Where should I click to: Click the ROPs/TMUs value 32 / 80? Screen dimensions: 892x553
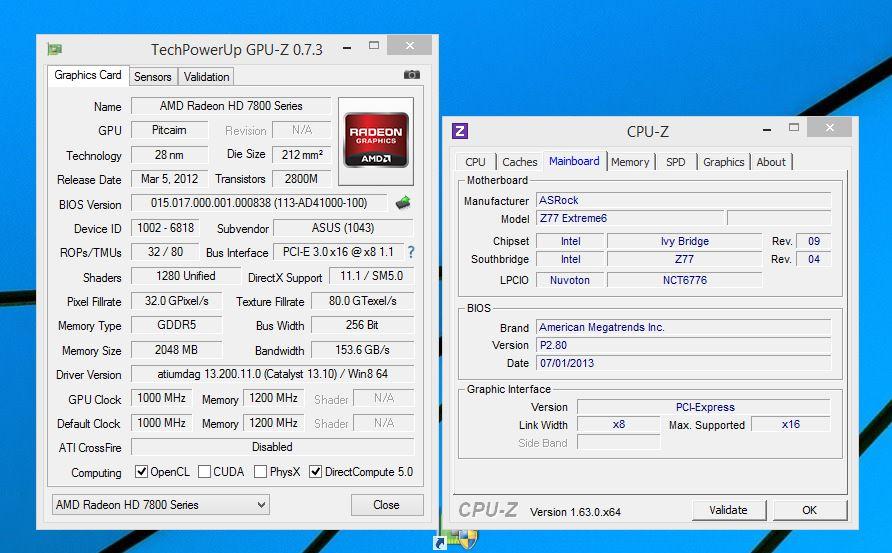tap(166, 251)
